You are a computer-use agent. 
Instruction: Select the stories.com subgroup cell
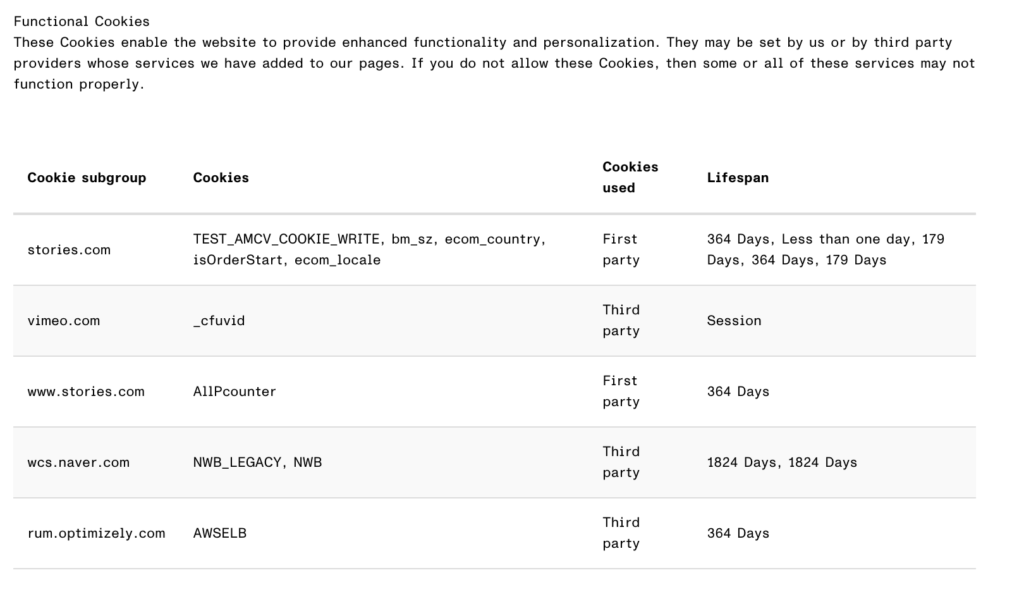[x=69, y=250]
